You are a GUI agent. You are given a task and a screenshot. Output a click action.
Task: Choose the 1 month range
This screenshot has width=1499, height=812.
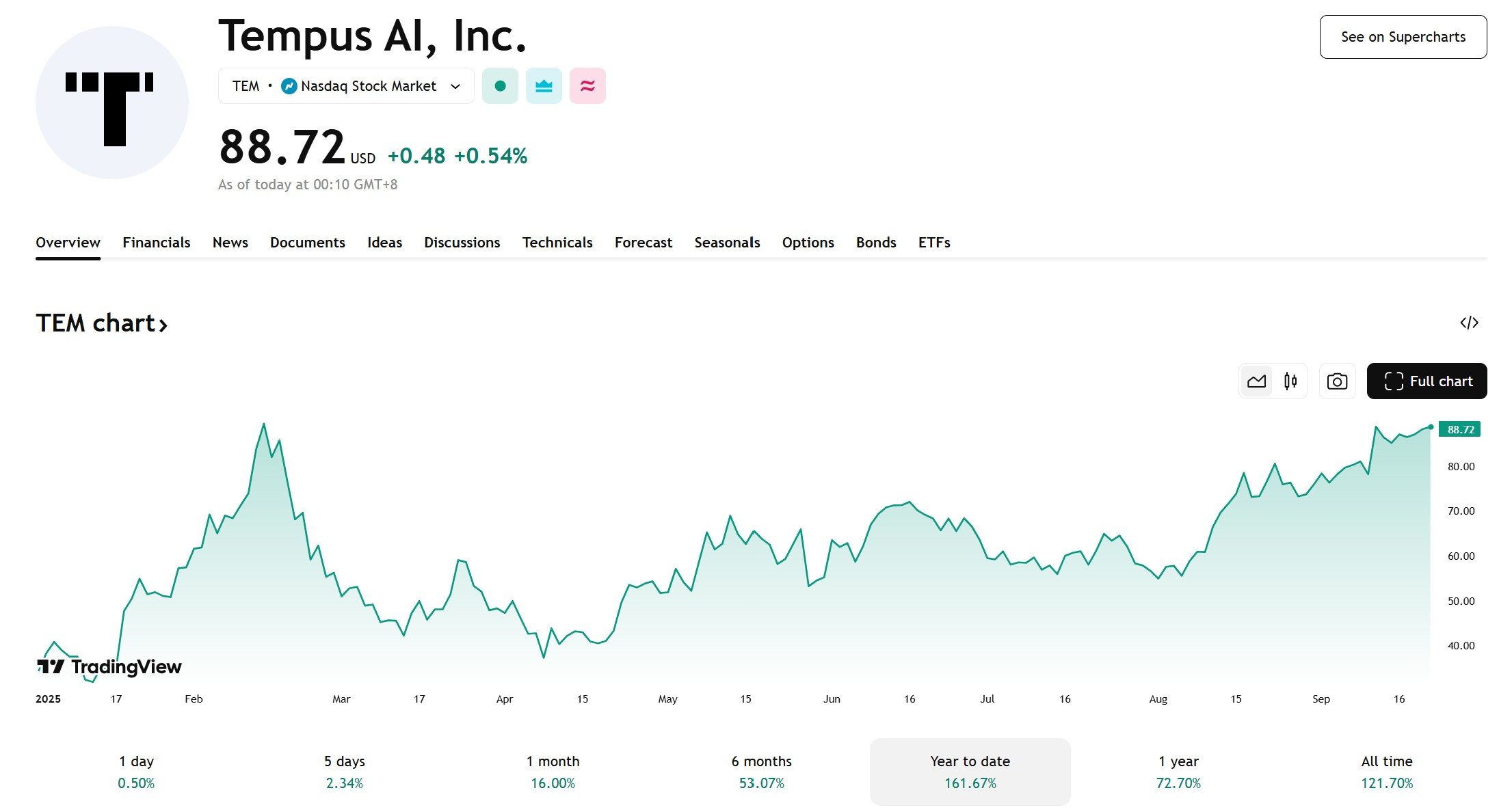pyautogui.click(x=553, y=772)
